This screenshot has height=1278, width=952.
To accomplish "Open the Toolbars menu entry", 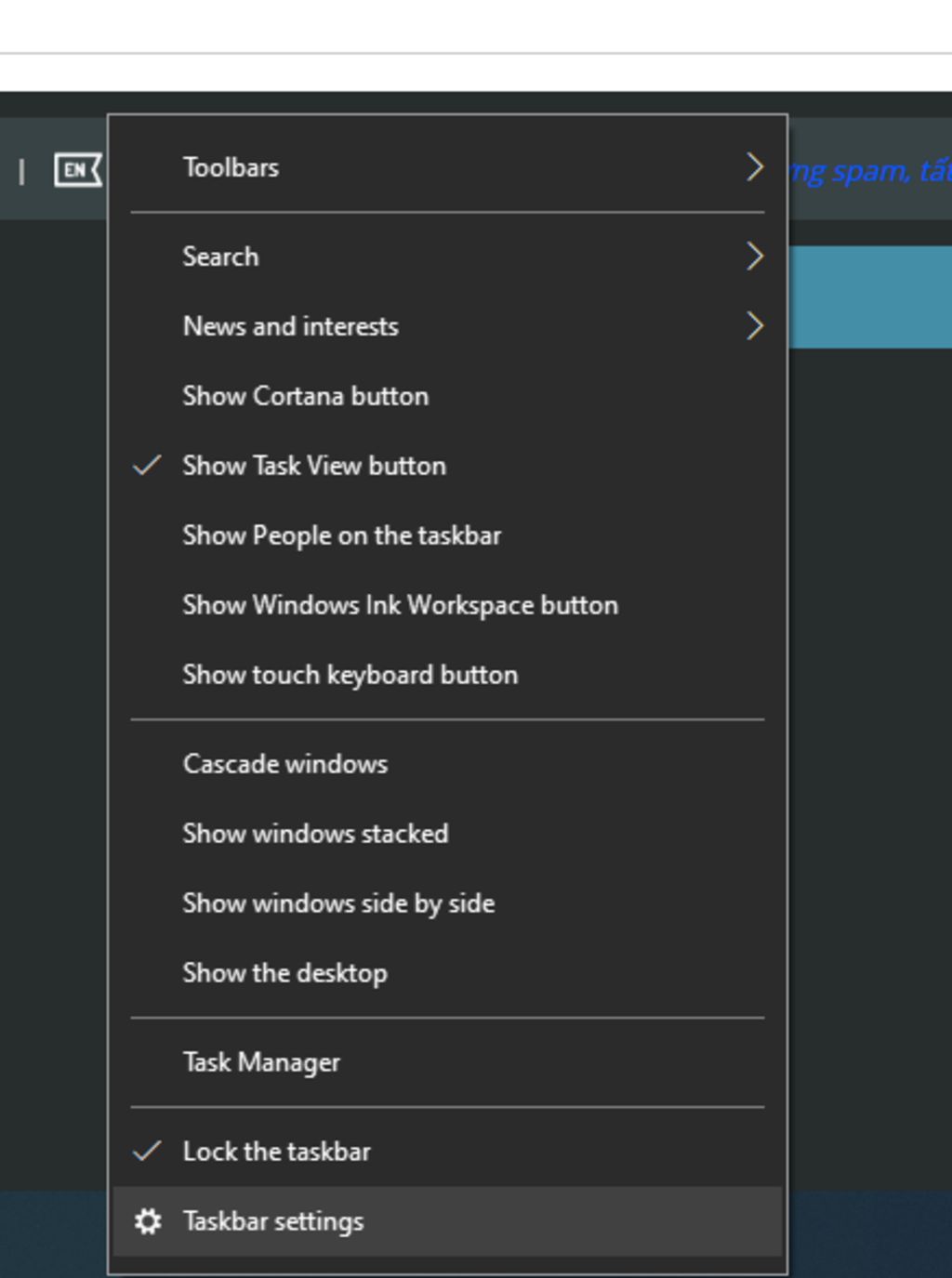I will [x=447, y=167].
